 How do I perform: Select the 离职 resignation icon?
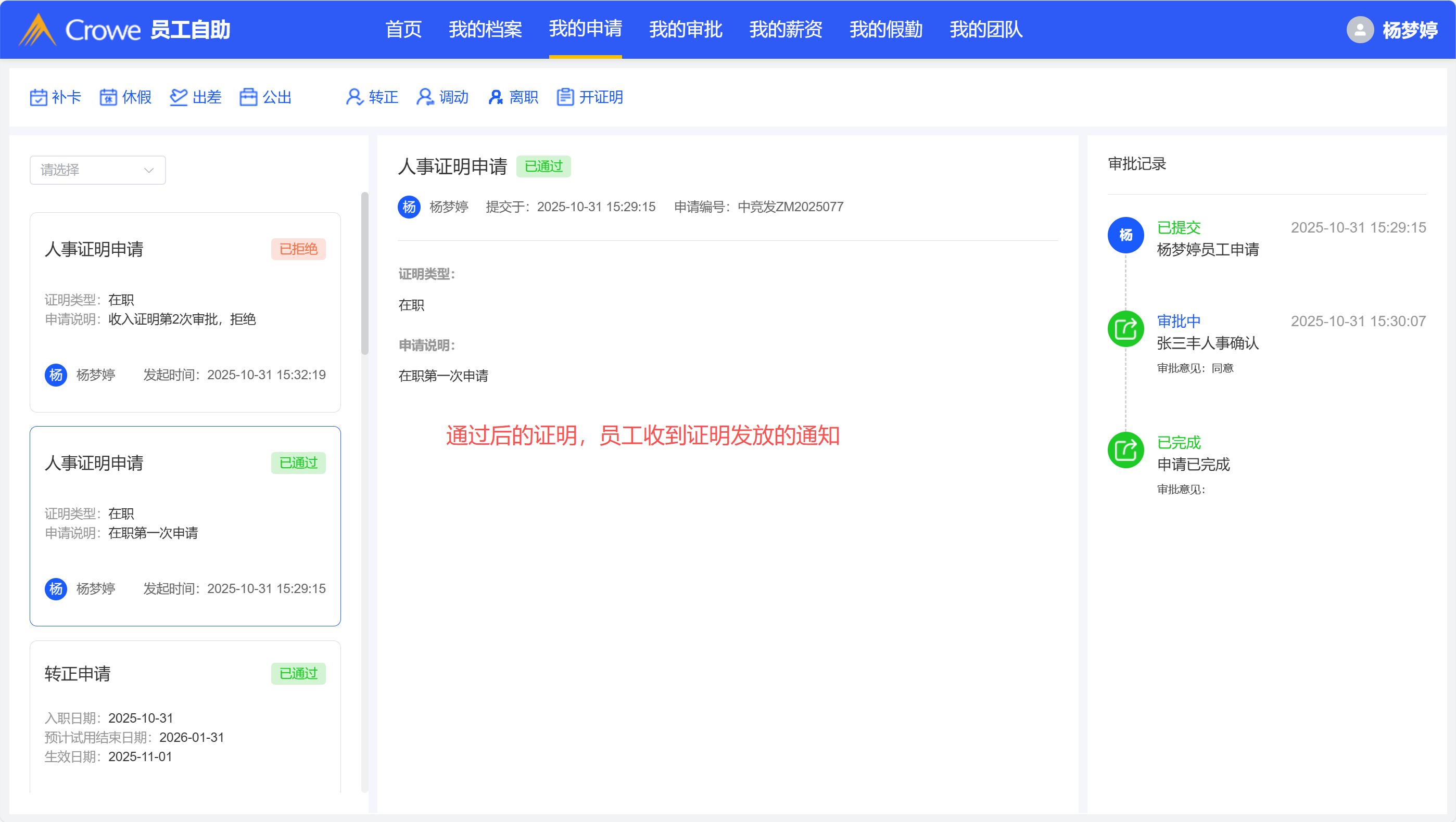click(x=496, y=97)
